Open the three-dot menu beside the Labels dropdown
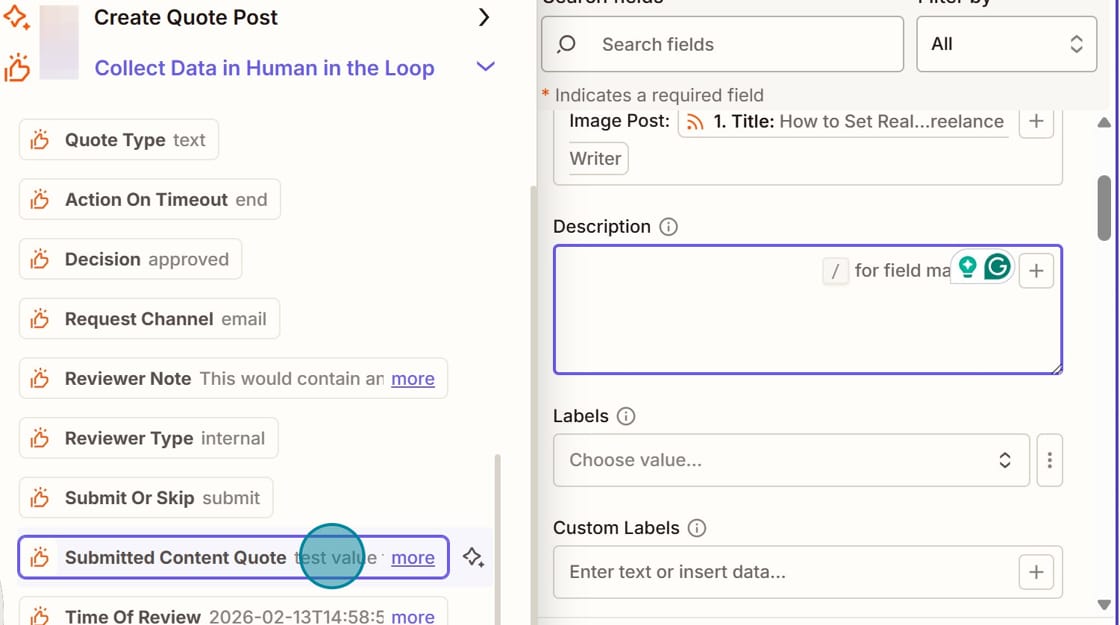 point(1049,460)
